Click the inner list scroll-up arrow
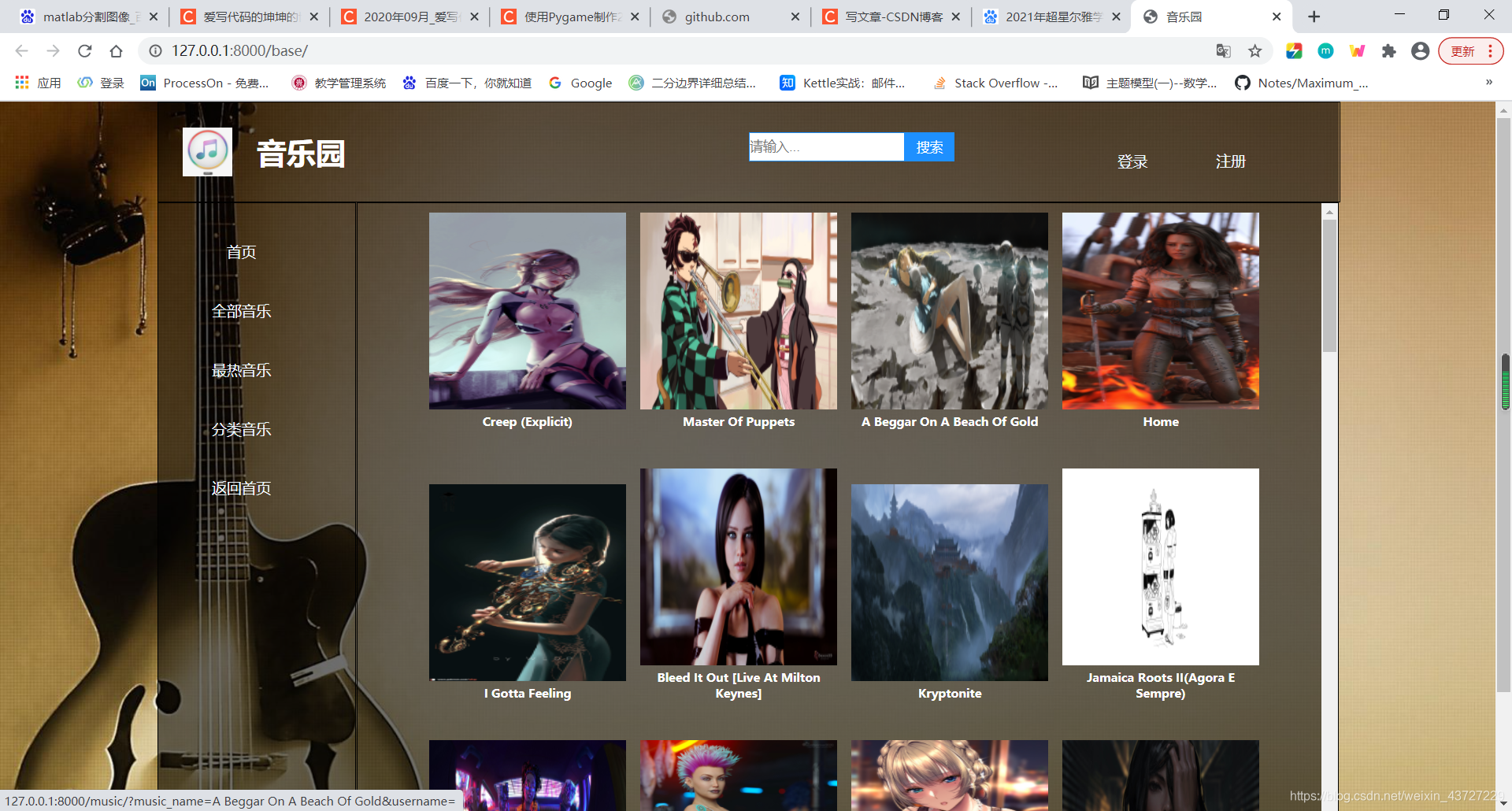The height and width of the screenshot is (811, 1512). click(x=1329, y=211)
